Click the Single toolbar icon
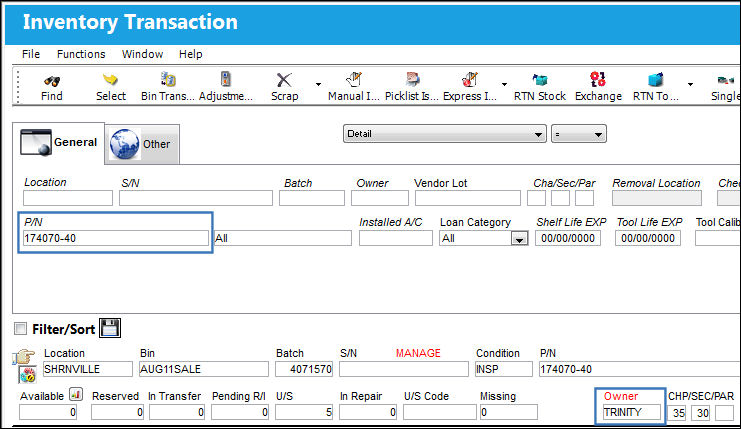 pyautogui.click(x=725, y=80)
